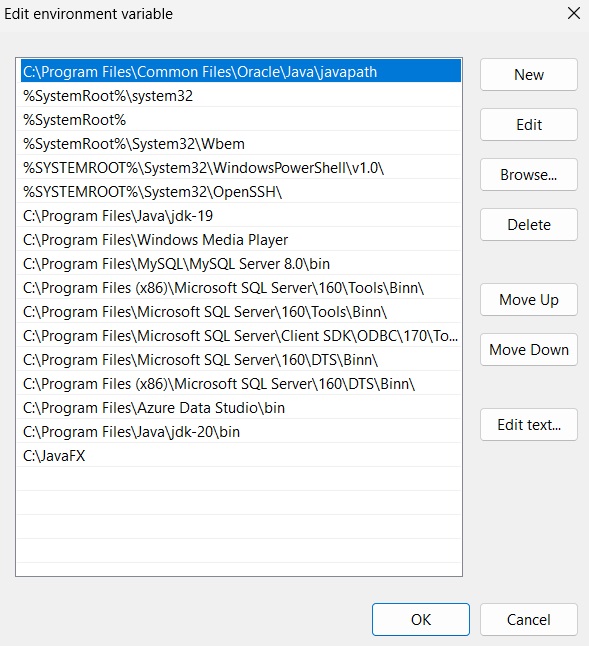Screen dimensions: 589x646
Task: Confirm changes with OK
Action: click(421, 619)
